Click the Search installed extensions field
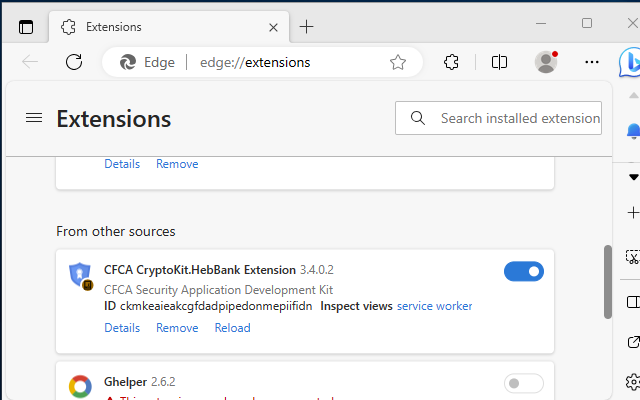The image size is (640, 400). point(518,118)
